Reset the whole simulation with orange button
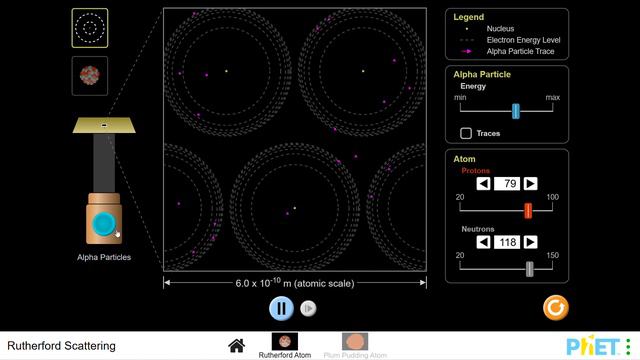 point(556,308)
